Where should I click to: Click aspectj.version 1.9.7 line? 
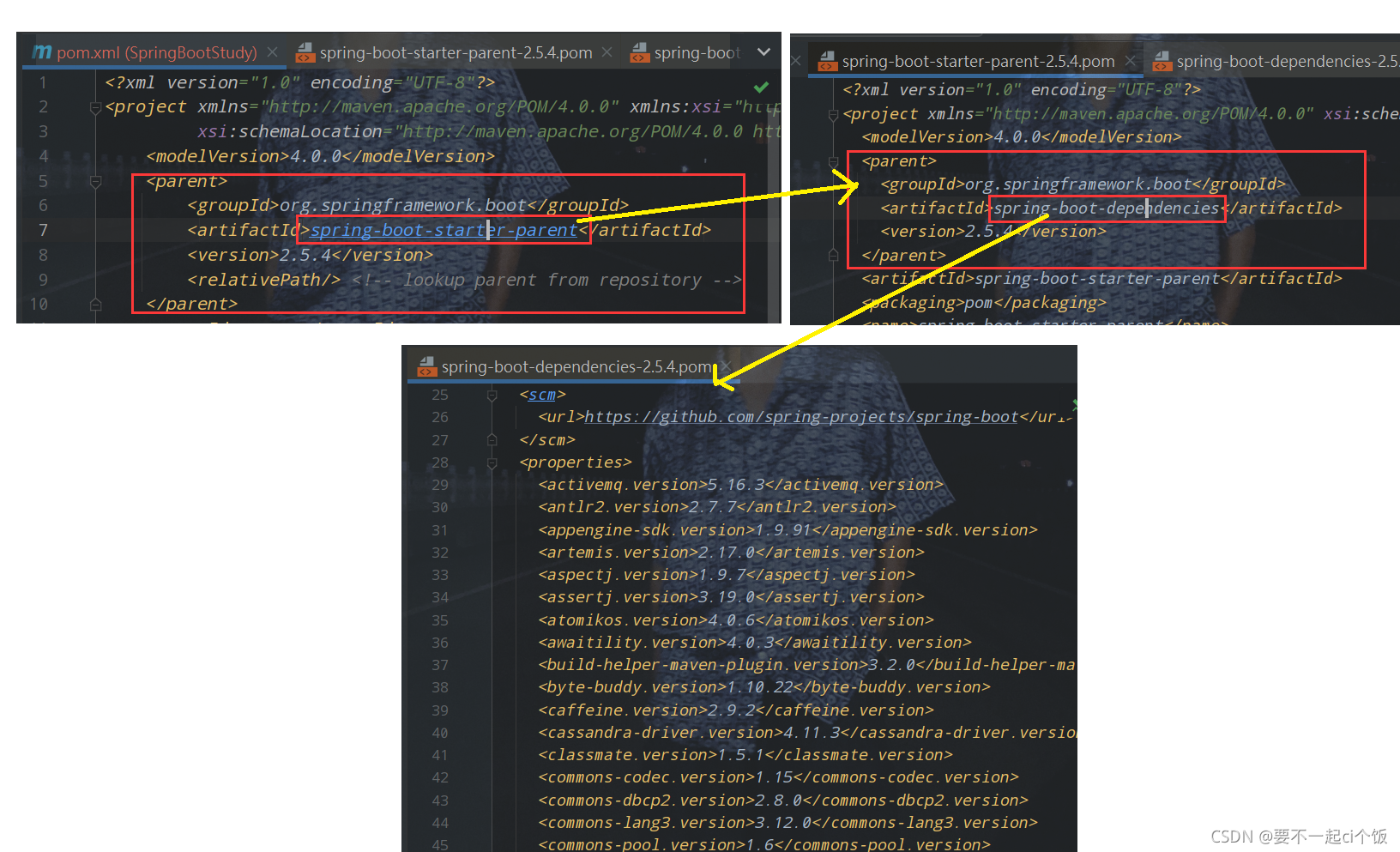tap(727, 574)
